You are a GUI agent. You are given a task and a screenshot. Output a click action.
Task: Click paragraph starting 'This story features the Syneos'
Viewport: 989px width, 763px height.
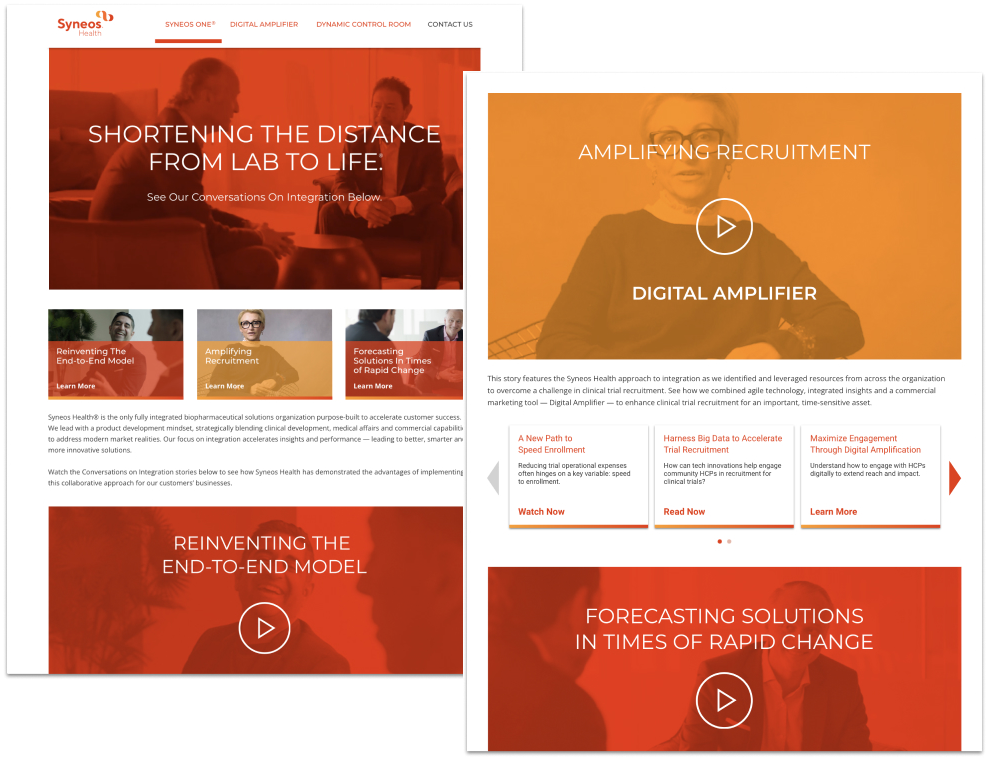716,390
